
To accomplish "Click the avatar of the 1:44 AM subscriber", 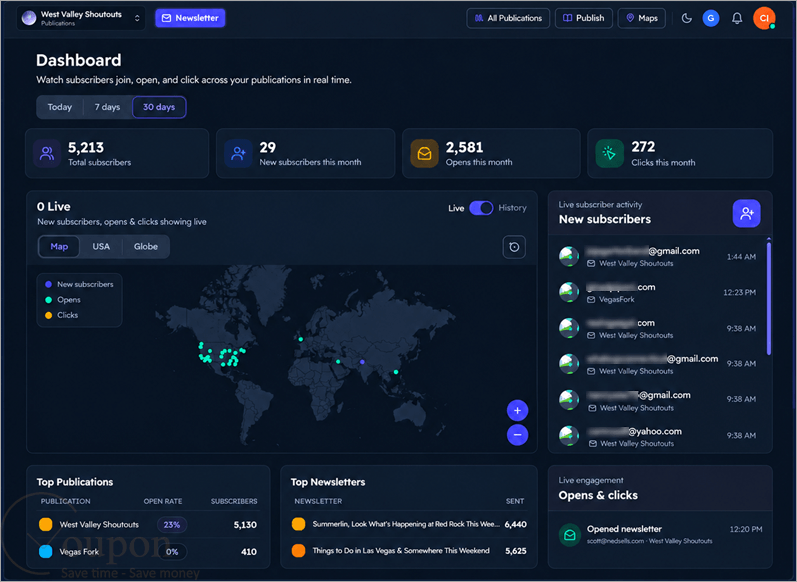I will click(569, 256).
